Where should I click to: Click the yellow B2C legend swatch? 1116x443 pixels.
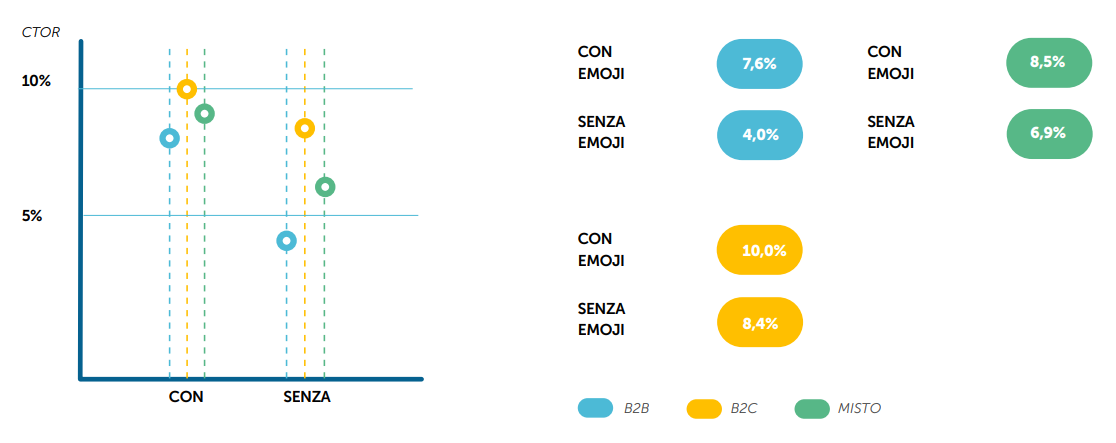coord(704,408)
